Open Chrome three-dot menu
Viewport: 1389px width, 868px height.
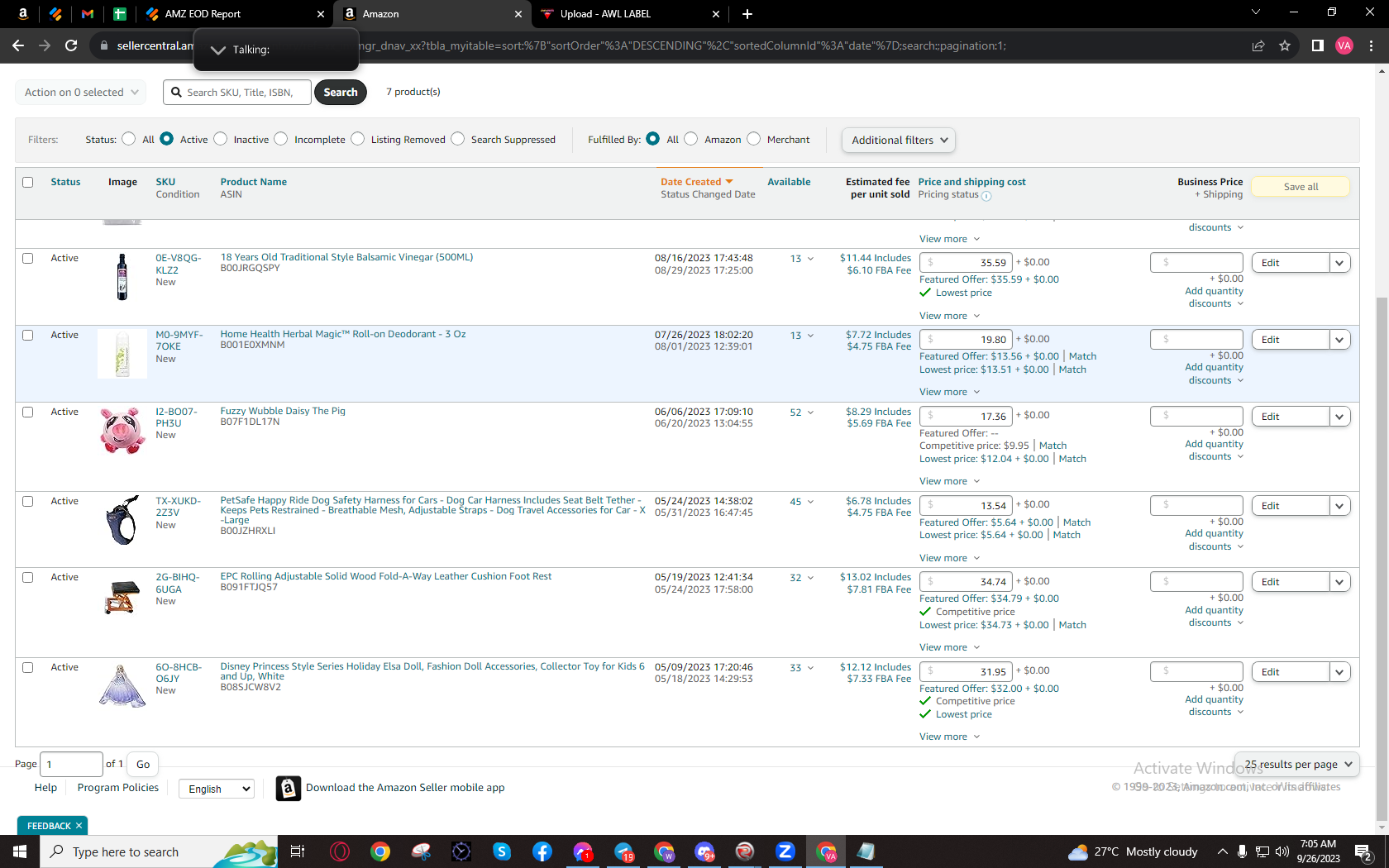click(1372, 45)
